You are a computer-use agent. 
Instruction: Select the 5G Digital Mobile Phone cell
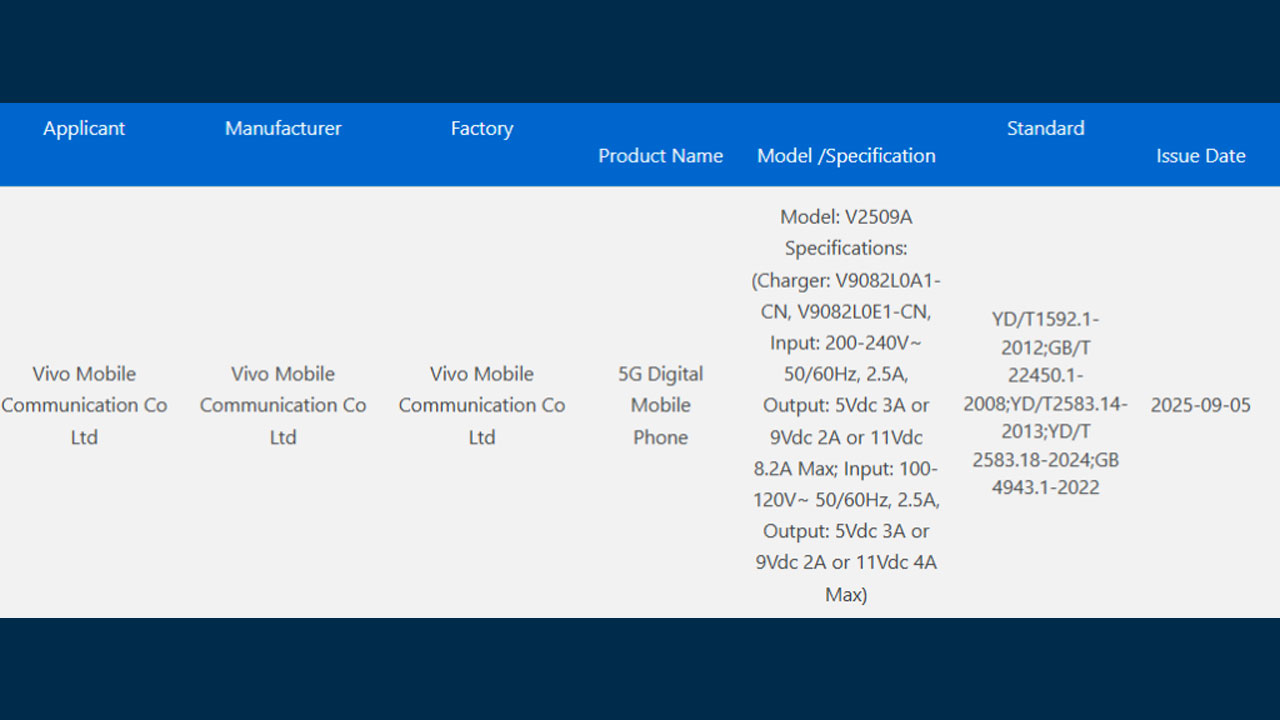coord(660,405)
